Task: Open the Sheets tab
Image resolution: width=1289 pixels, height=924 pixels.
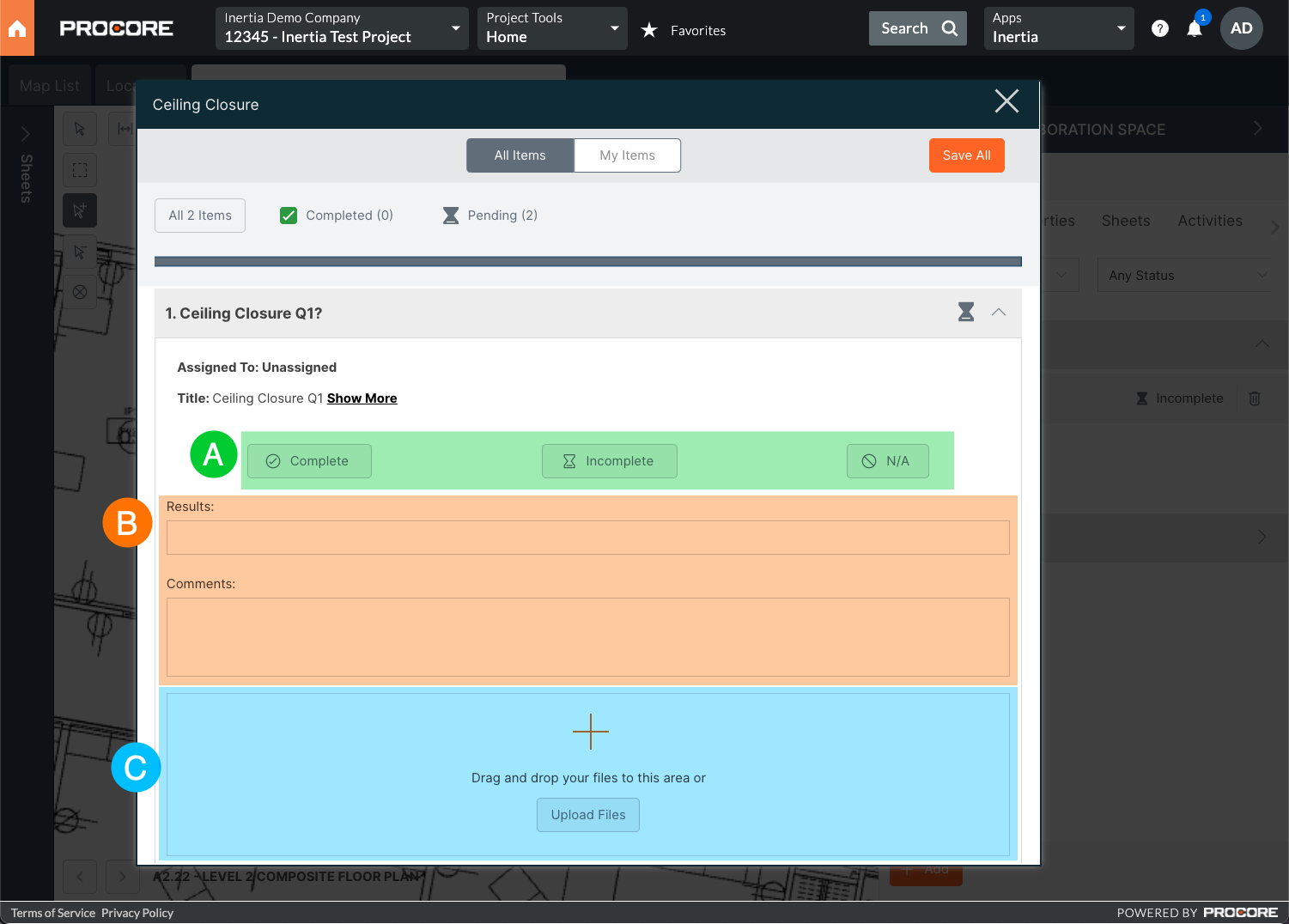Action: (1125, 221)
